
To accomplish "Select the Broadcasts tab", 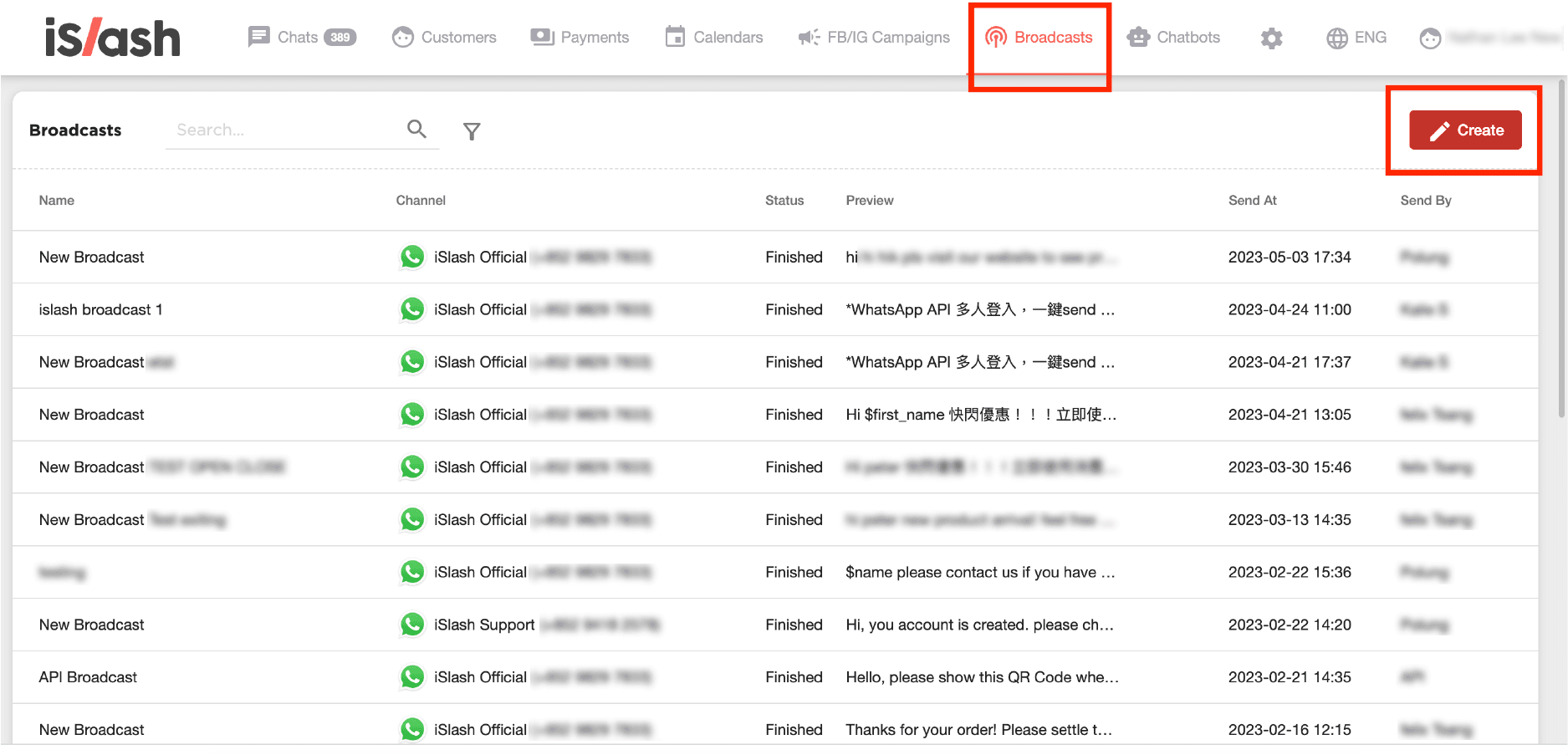I will tap(1039, 38).
